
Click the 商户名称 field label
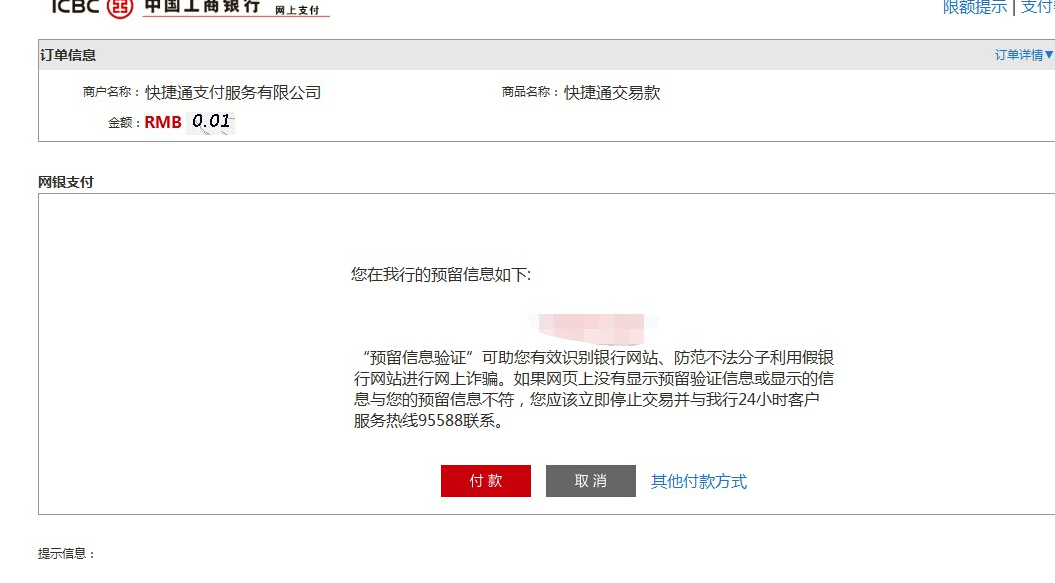click(111, 92)
